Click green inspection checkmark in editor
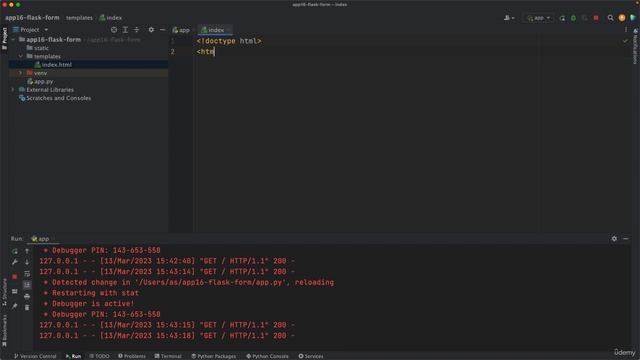Viewport: 640px width, 360px height. (x=625, y=41)
